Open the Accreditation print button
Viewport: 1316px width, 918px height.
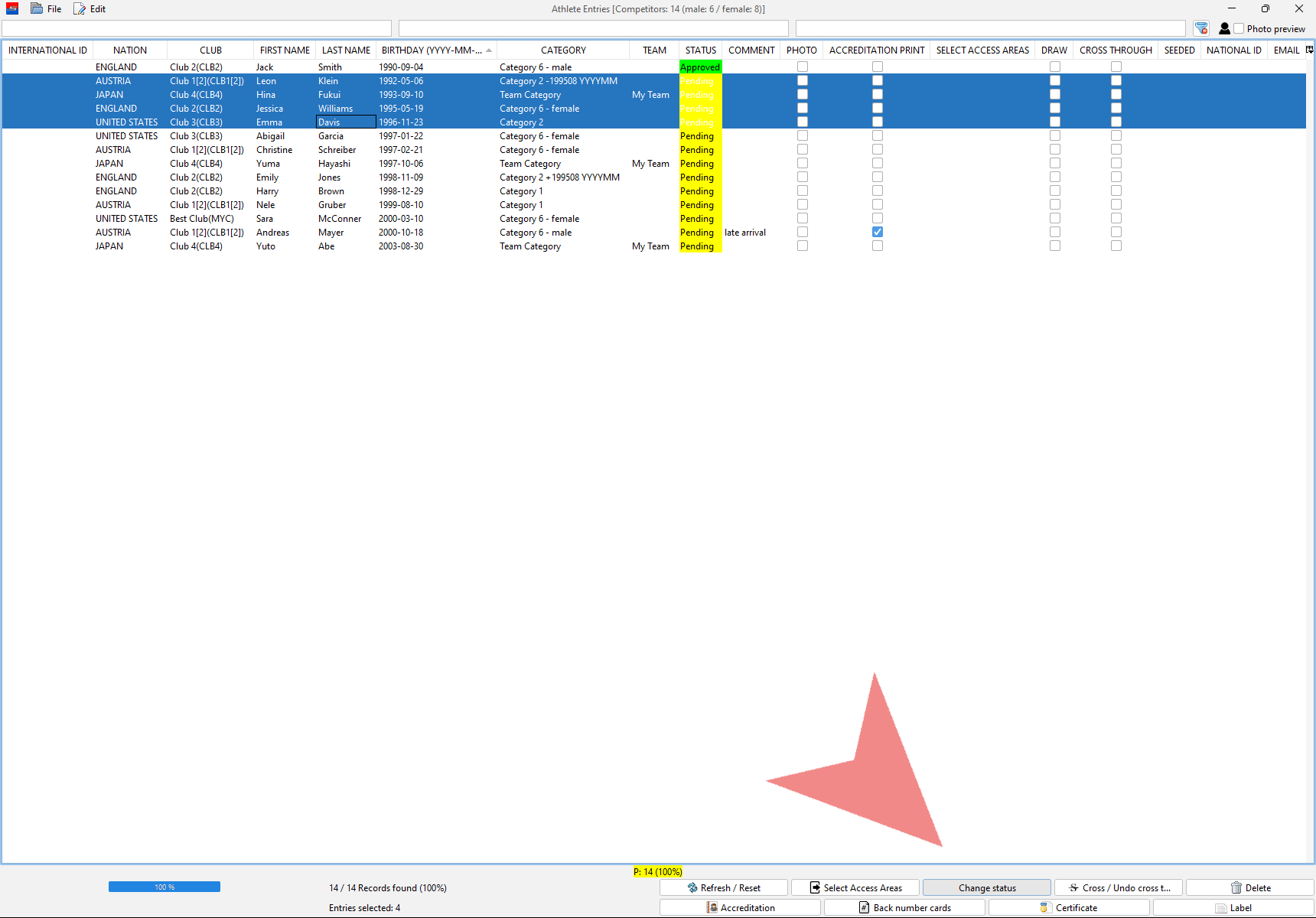pos(740,907)
